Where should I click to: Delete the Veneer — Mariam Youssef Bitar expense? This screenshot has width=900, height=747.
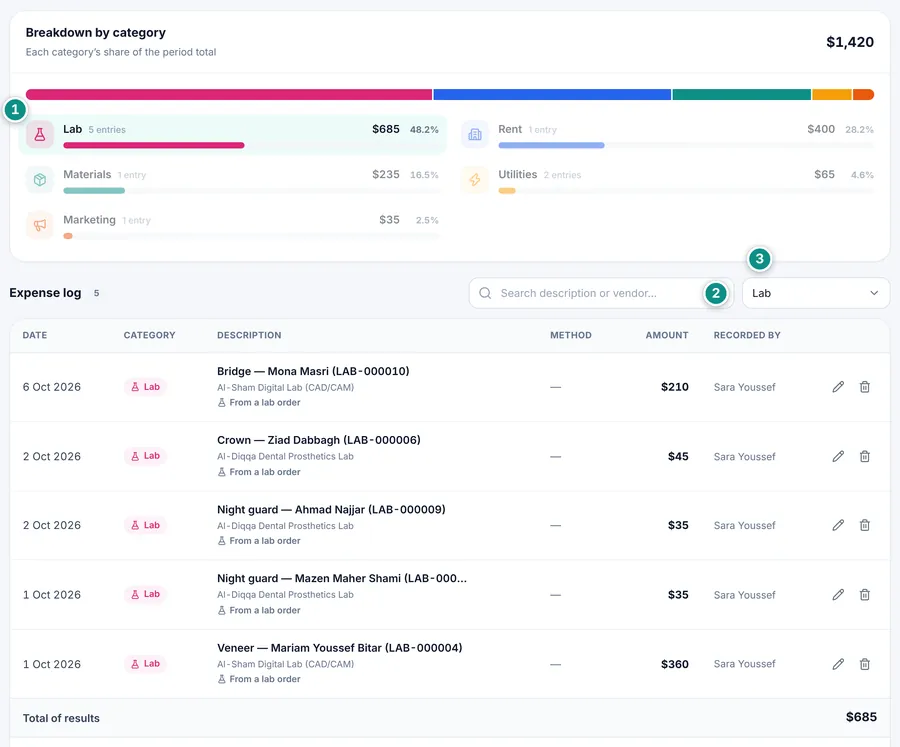(864, 664)
